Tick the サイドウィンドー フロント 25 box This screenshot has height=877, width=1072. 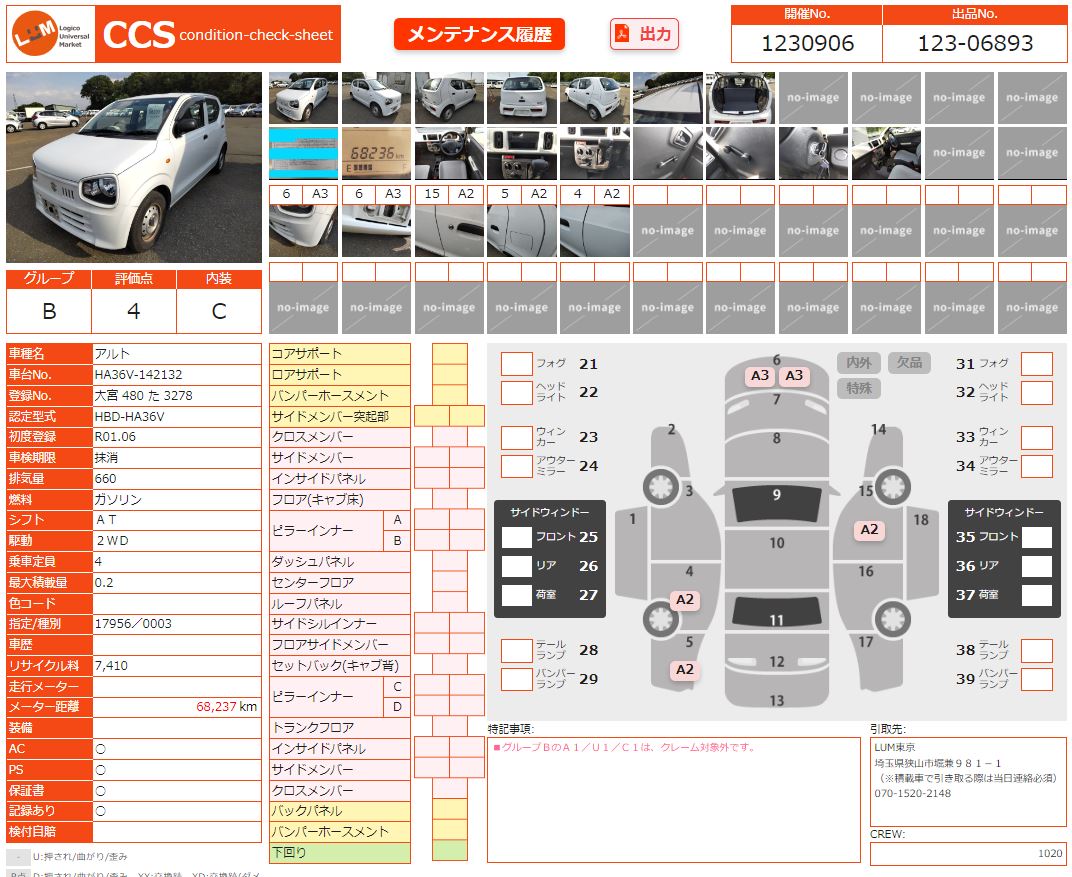517,537
